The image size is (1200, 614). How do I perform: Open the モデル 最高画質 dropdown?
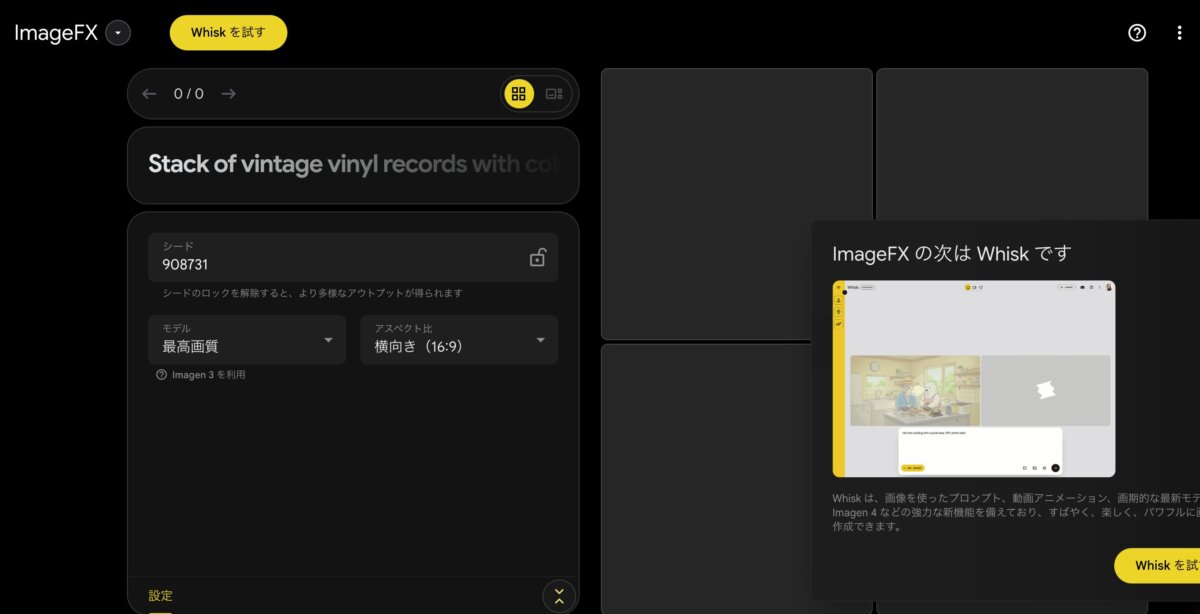pos(247,340)
